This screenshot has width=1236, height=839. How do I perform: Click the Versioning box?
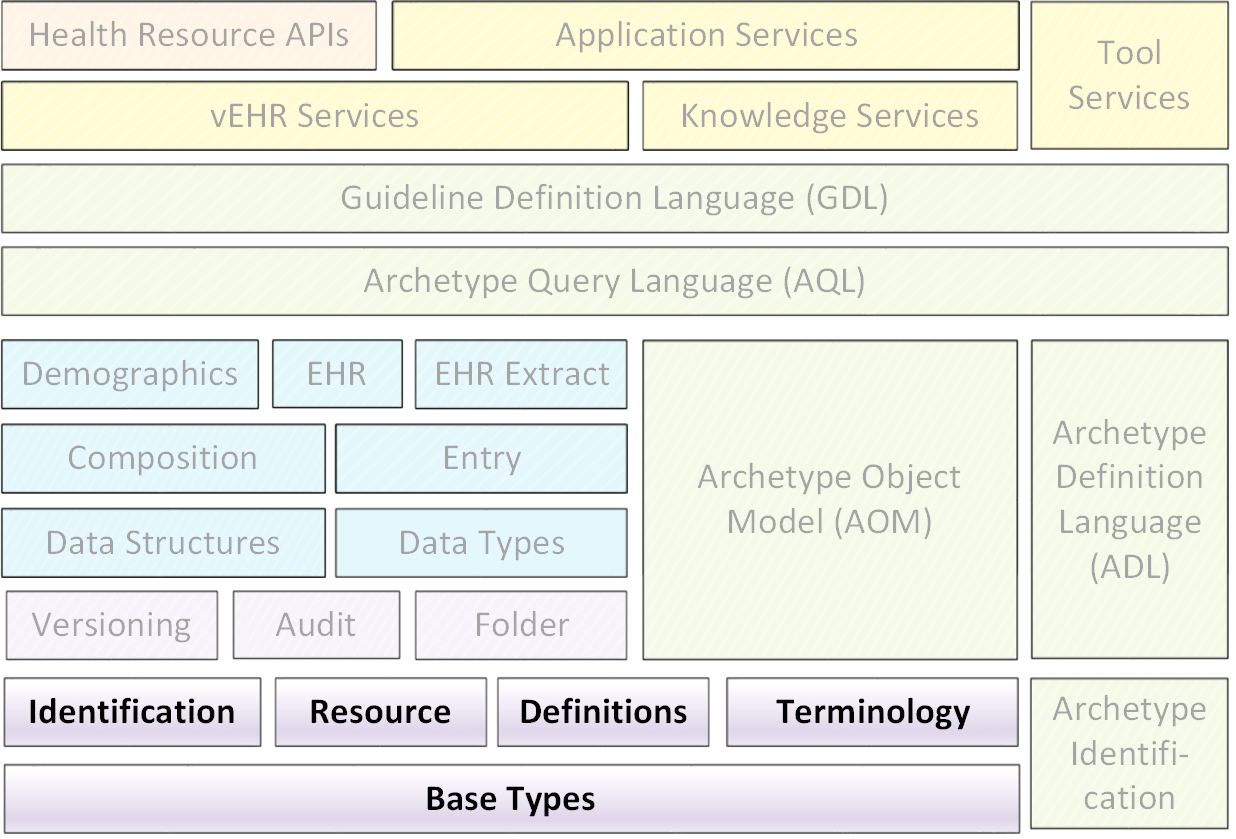tap(112, 625)
